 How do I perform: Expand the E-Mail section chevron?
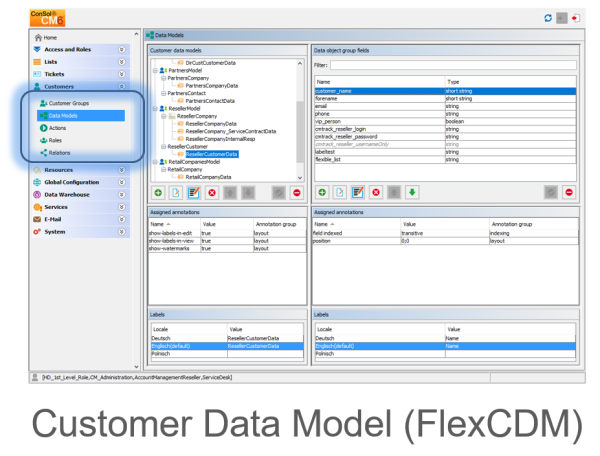click(x=121, y=219)
